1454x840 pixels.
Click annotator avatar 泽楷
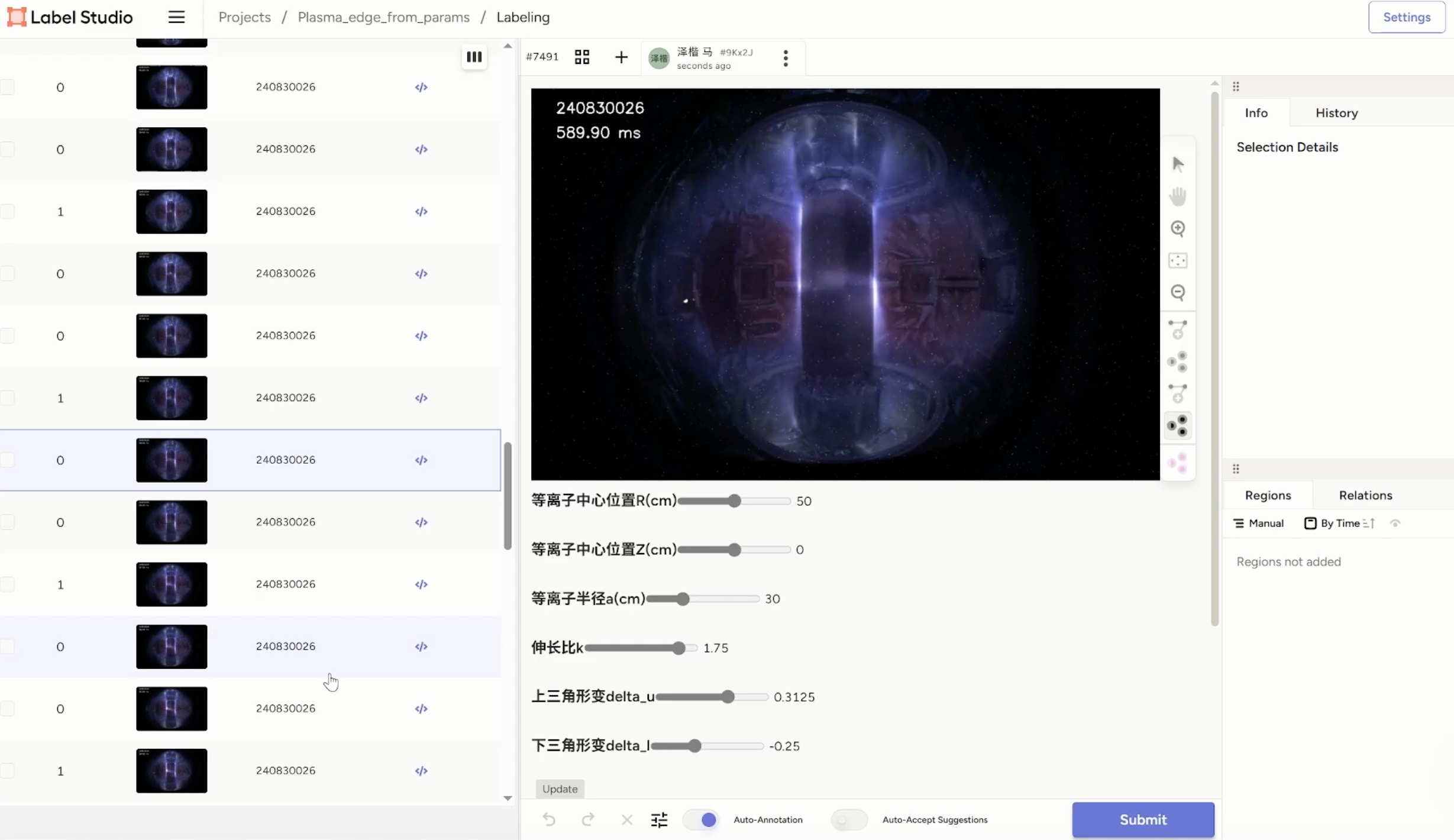point(658,58)
